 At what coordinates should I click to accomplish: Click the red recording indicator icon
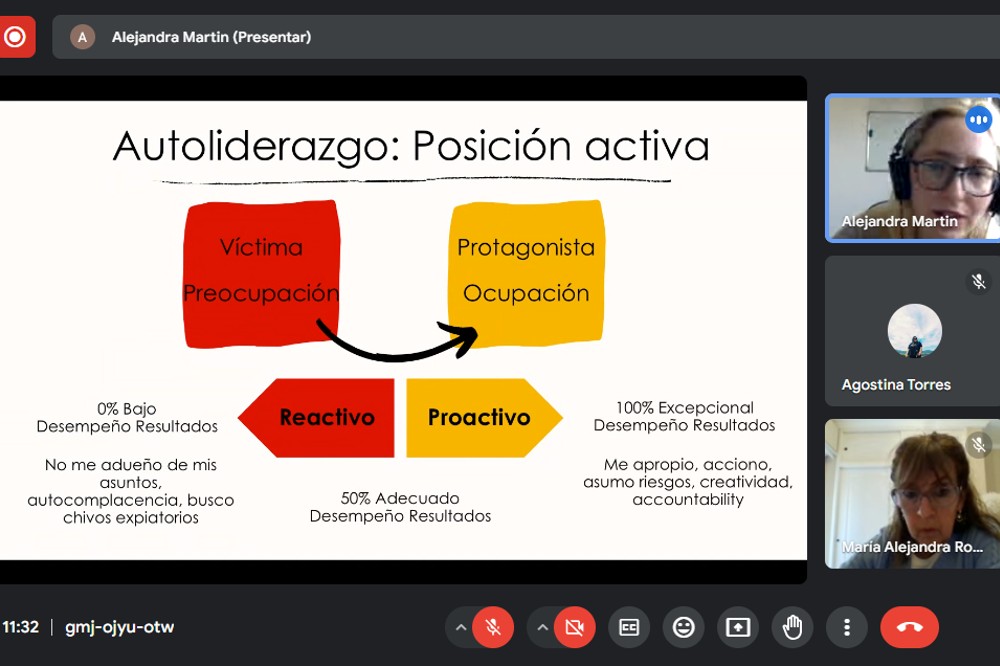tap(15, 37)
